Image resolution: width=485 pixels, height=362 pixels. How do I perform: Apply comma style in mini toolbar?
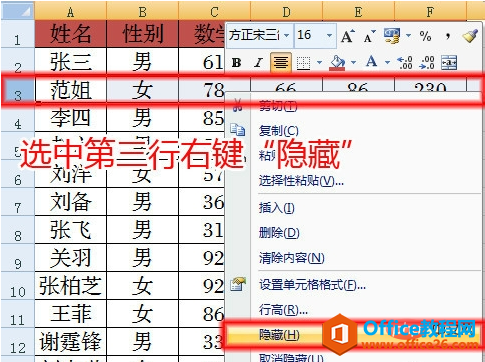448,36
